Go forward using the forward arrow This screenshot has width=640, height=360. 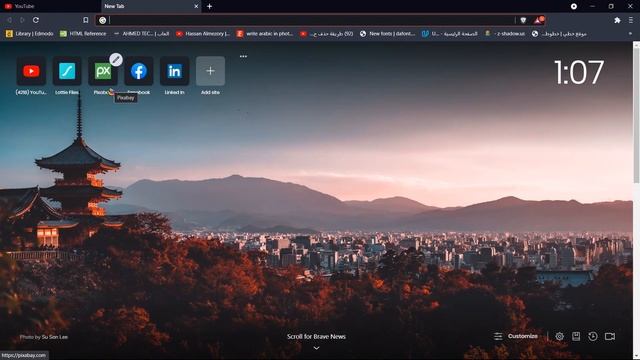pyautogui.click(x=22, y=20)
